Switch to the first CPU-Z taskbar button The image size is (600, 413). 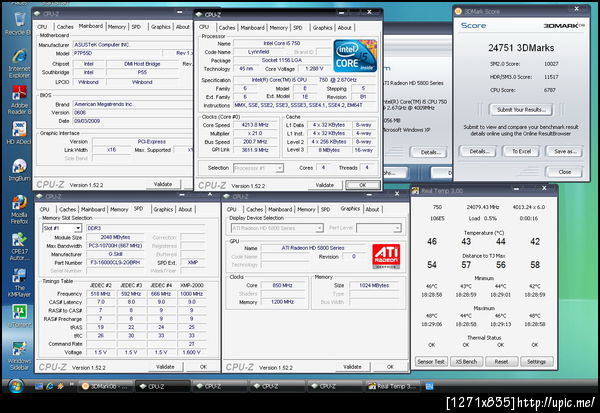click(x=163, y=387)
